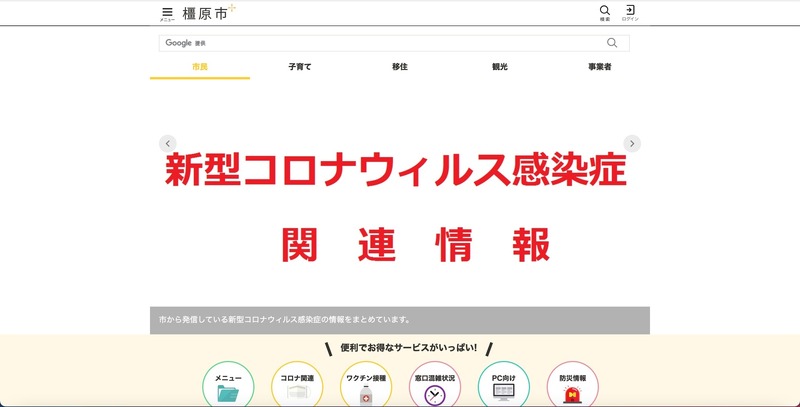Select the 事業者 tab
Screen dimensions: 800x407
(x=600, y=66)
